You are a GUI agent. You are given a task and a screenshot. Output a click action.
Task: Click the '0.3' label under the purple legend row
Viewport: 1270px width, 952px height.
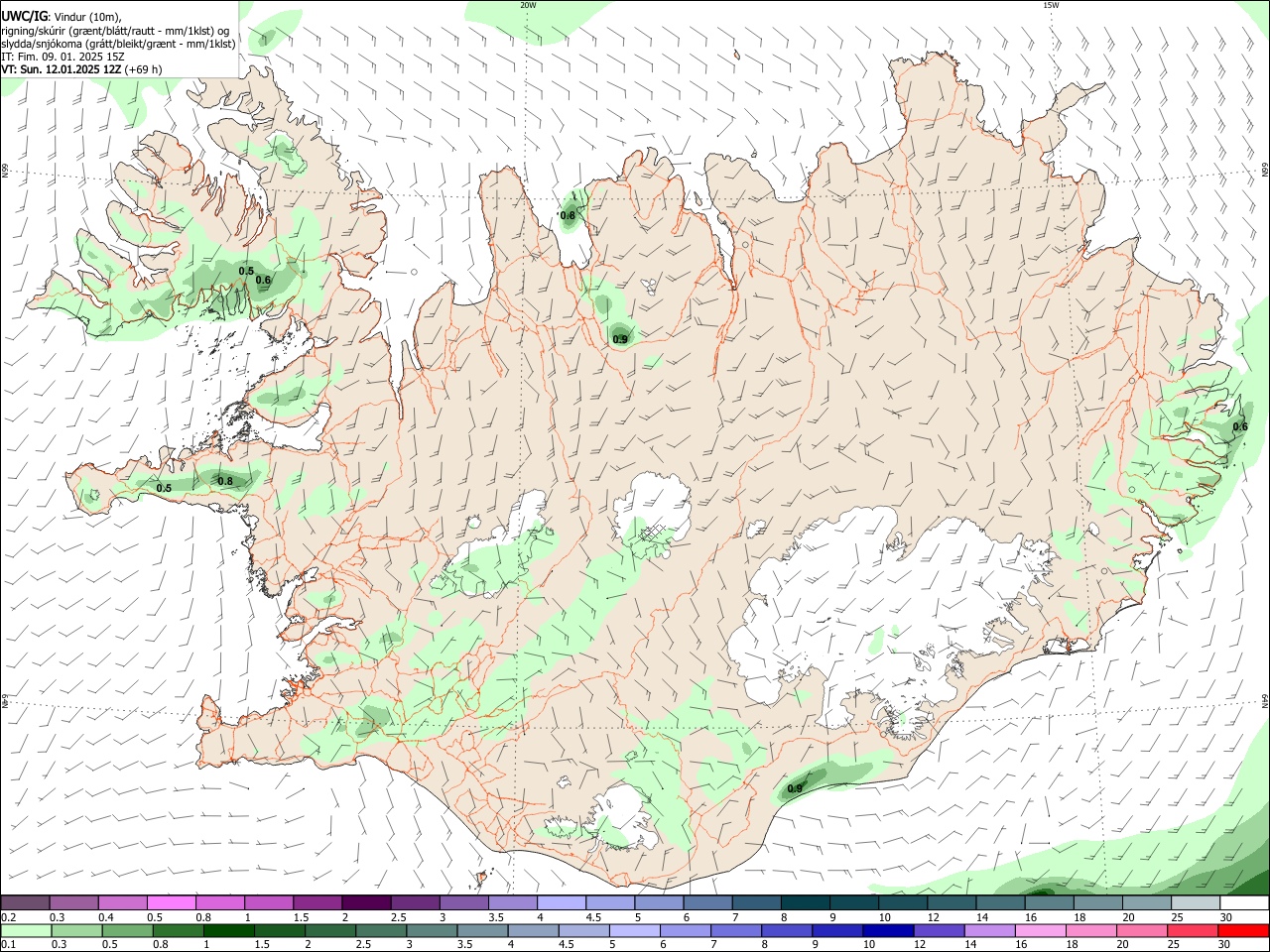pos(58,917)
